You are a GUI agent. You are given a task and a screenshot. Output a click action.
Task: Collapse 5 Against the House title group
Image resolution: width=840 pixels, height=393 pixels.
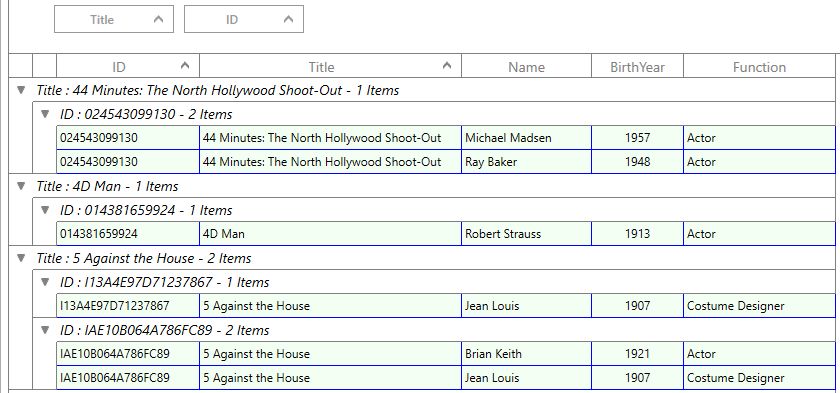click(21, 258)
